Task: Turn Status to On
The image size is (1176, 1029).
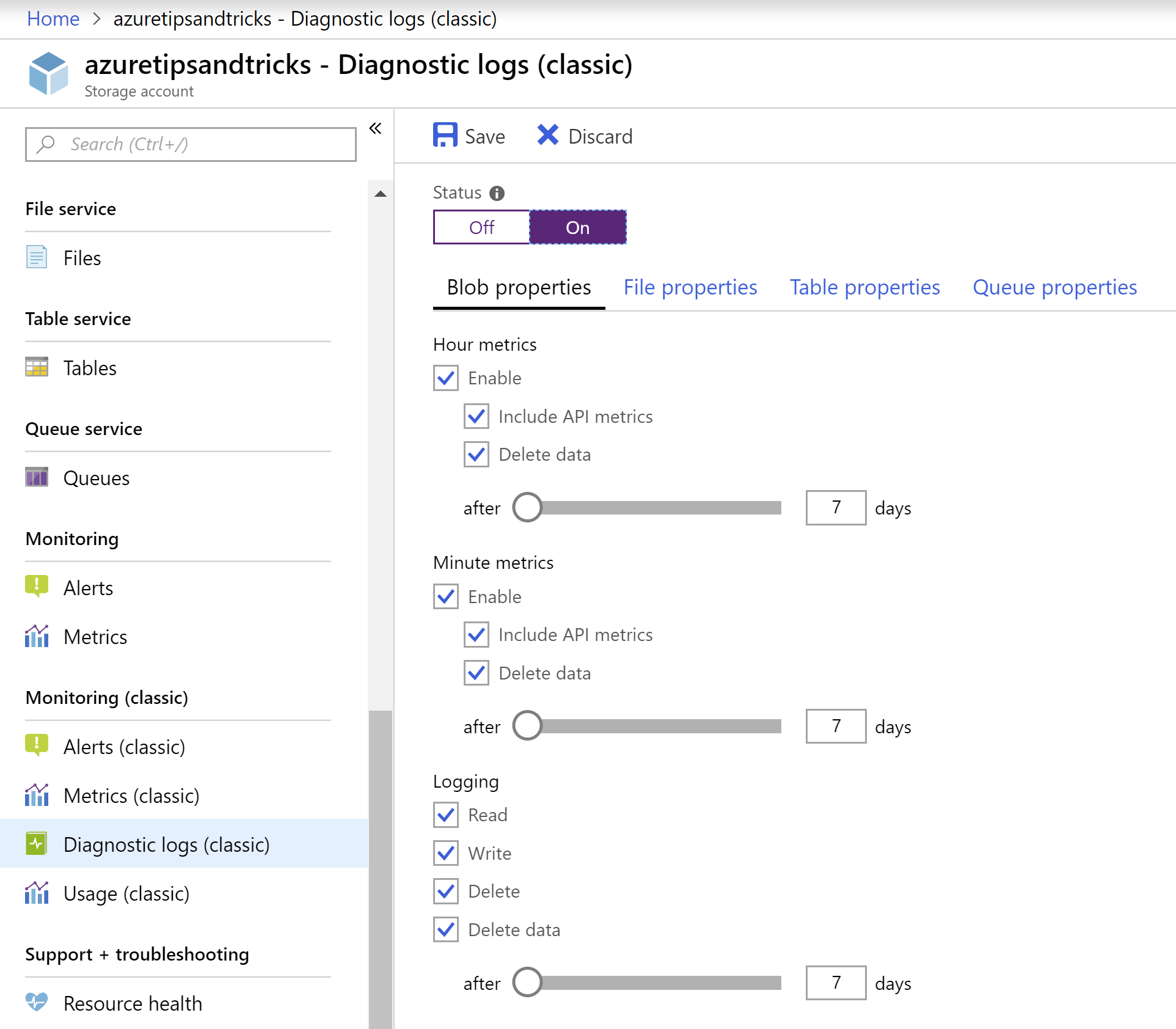Action: pyautogui.click(x=578, y=227)
